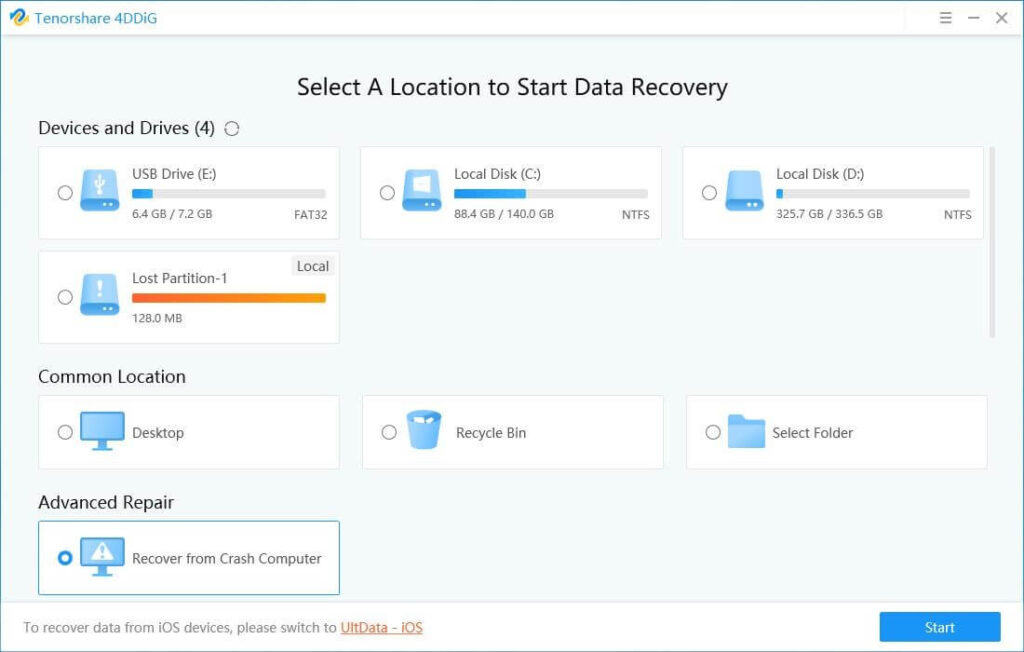This screenshot has height=652, width=1024.
Task: Open the UltData - iOS link
Action: [381, 627]
